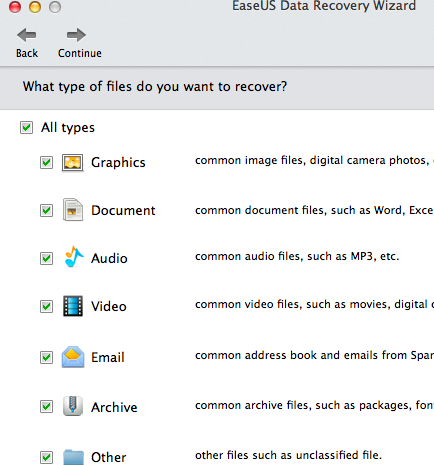
Task: Click 'common image files' description text
Action: [314, 161]
